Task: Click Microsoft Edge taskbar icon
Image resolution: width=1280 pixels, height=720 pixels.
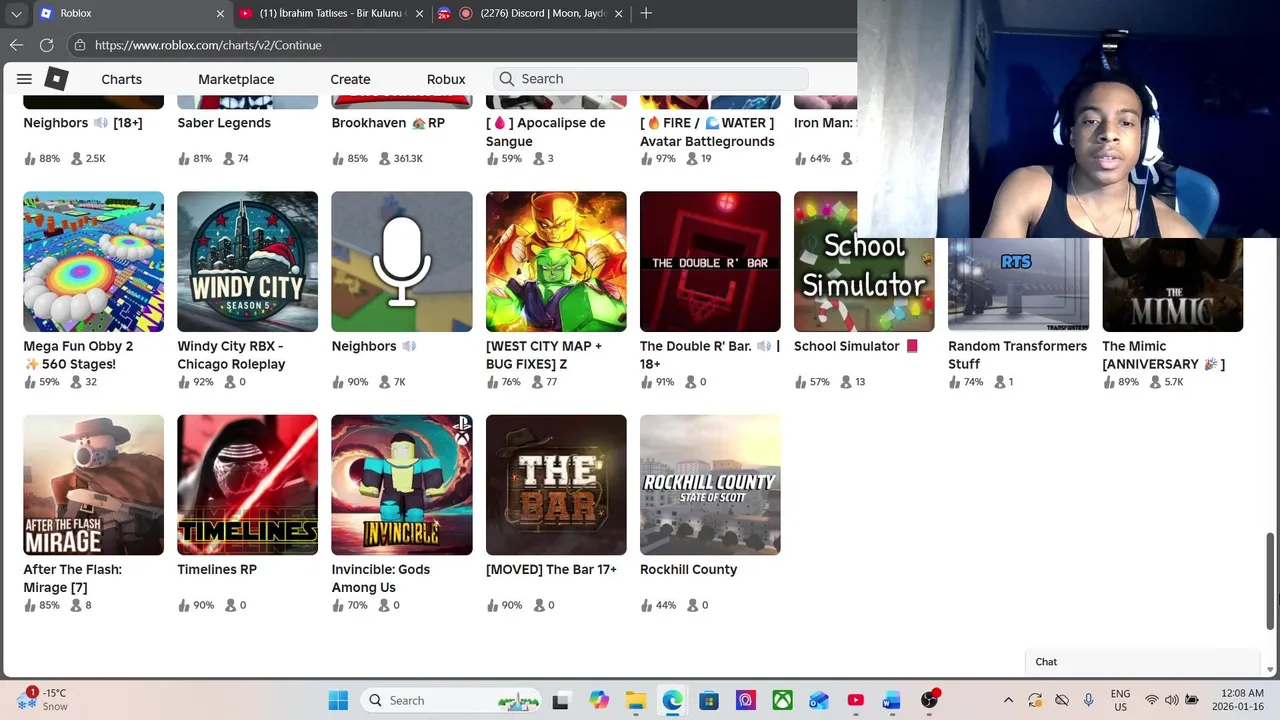Action: [672, 701]
